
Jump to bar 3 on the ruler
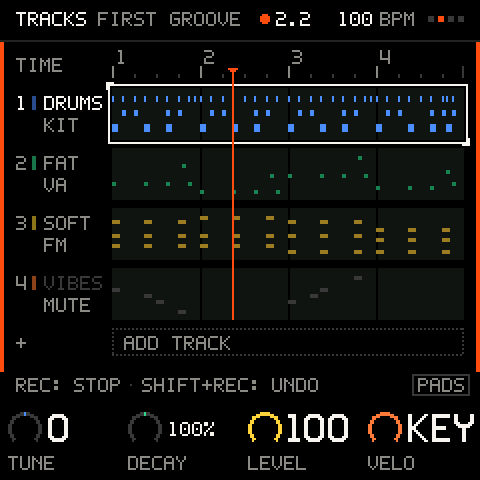coord(297,57)
